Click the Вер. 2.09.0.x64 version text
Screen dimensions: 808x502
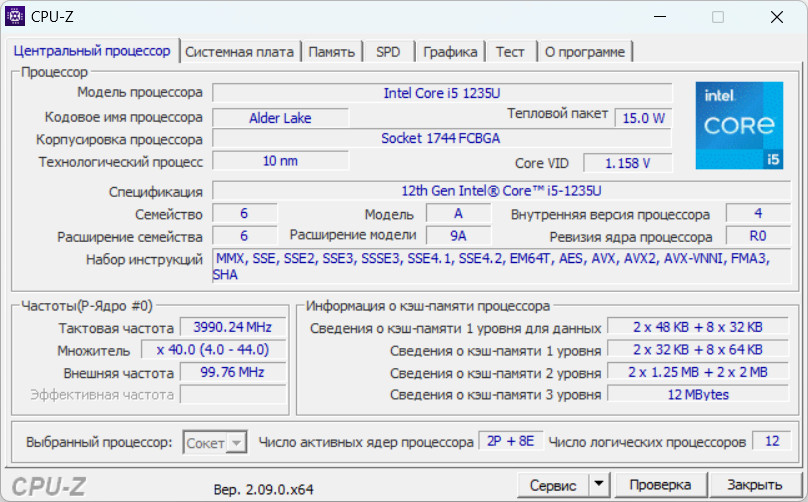pos(263,489)
